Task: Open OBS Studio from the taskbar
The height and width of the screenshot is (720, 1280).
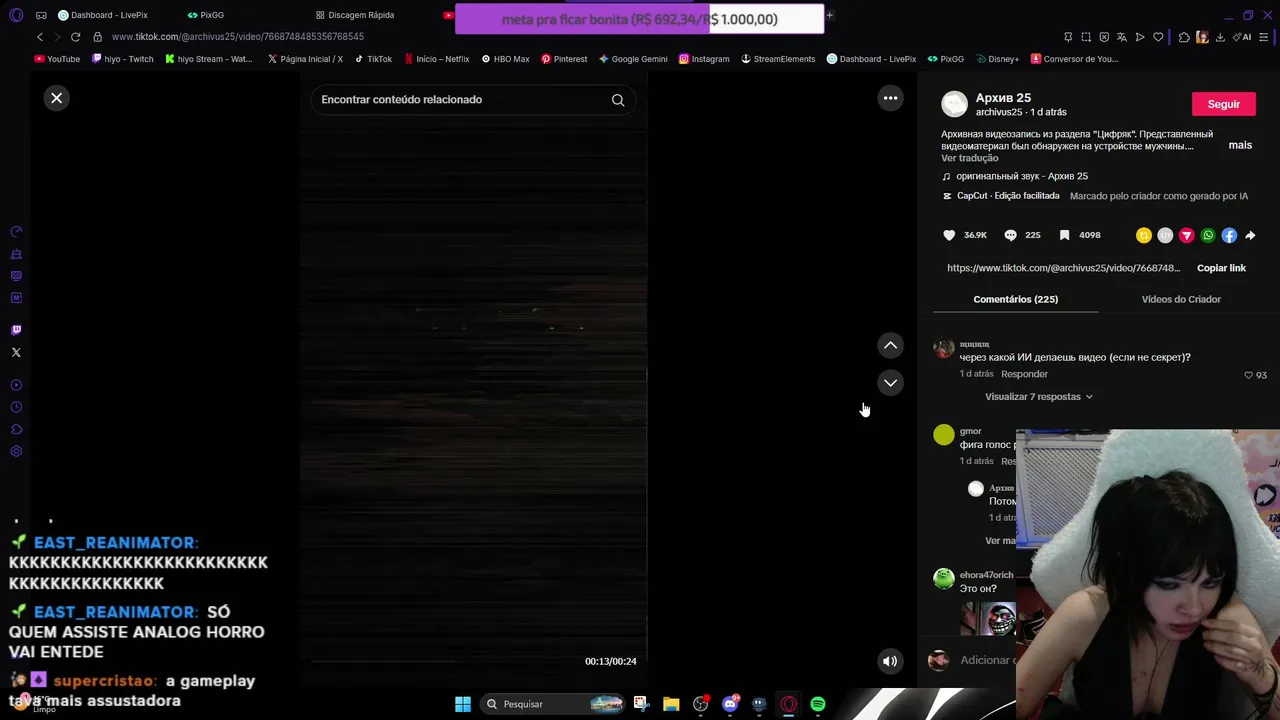Action: [701, 704]
